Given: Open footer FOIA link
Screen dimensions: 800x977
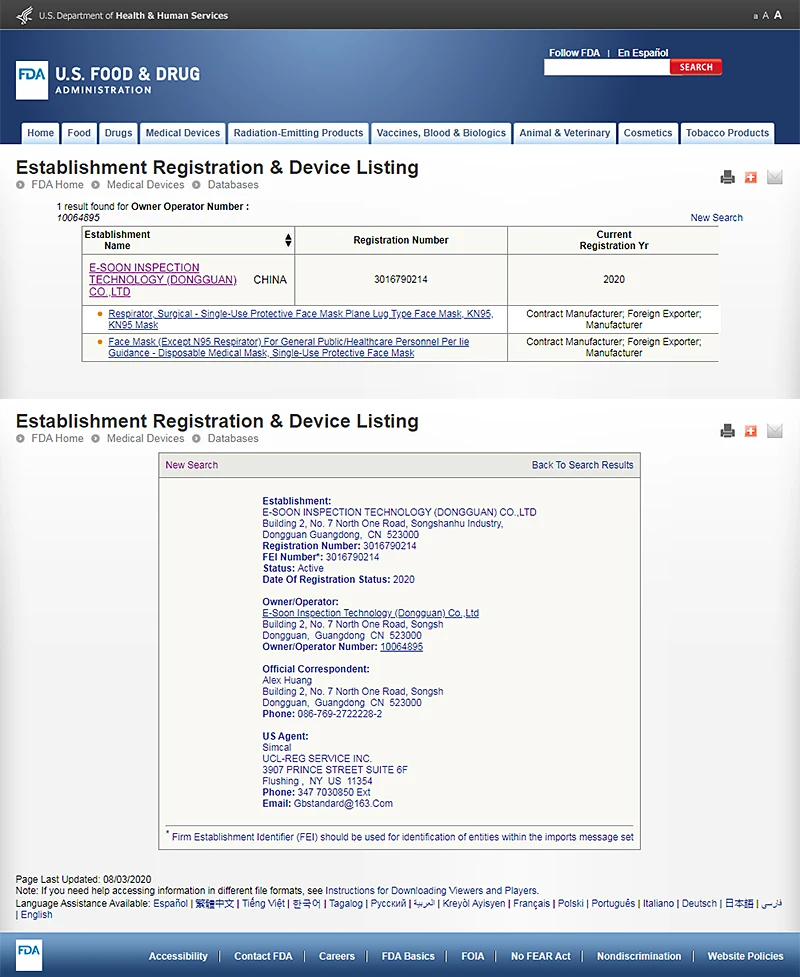Looking at the screenshot, I should pyautogui.click(x=473, y=956).
